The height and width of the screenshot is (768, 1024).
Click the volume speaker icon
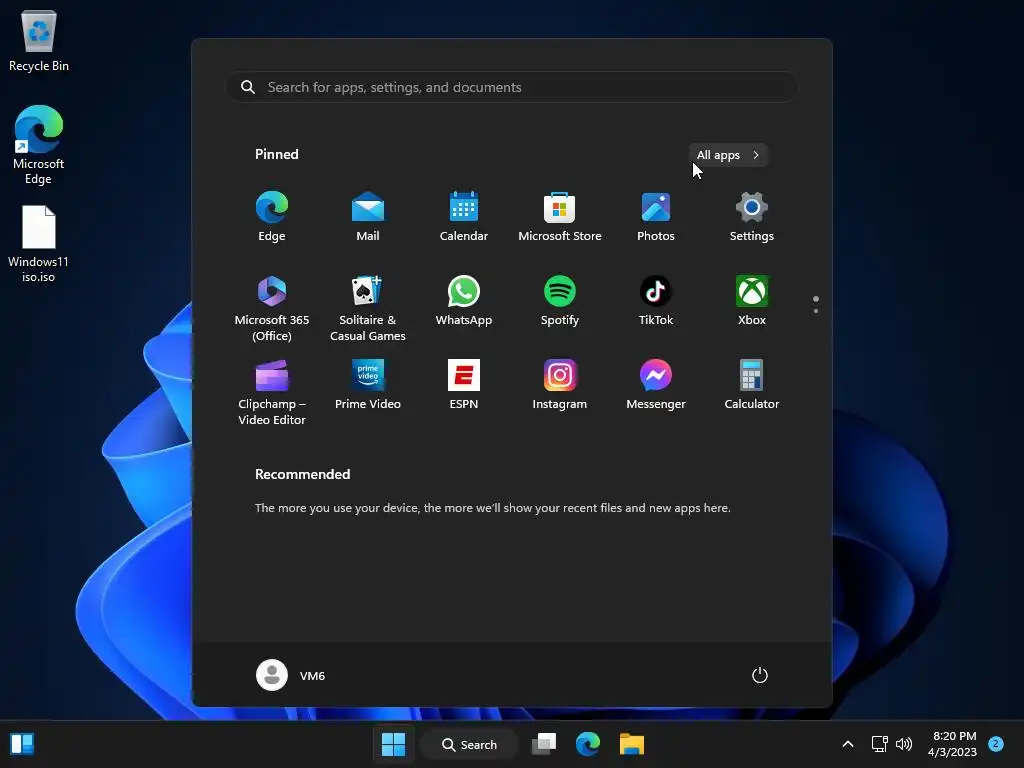[904, 744]
